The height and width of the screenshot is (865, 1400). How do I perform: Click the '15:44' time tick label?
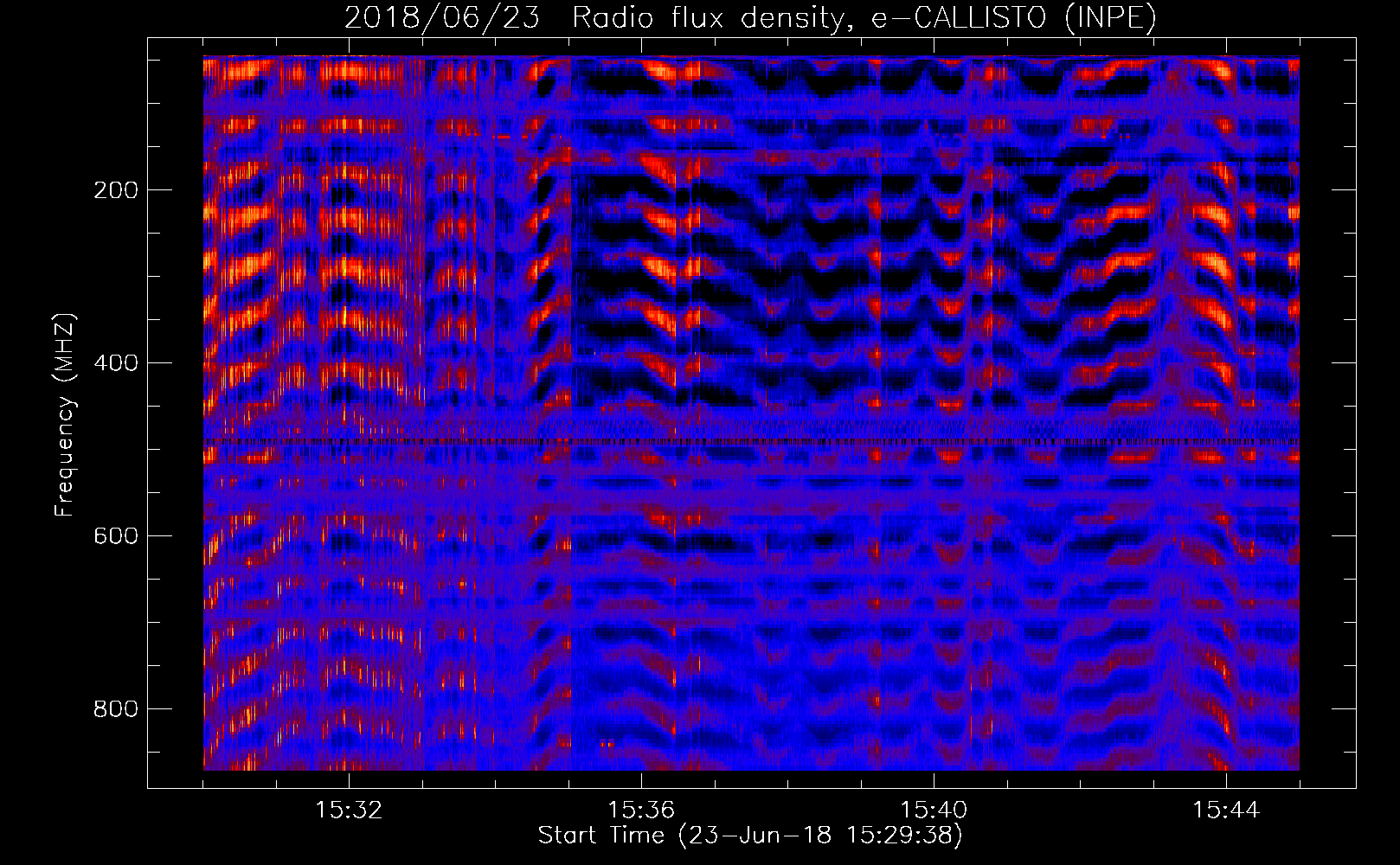click(x=1226, y=811)
